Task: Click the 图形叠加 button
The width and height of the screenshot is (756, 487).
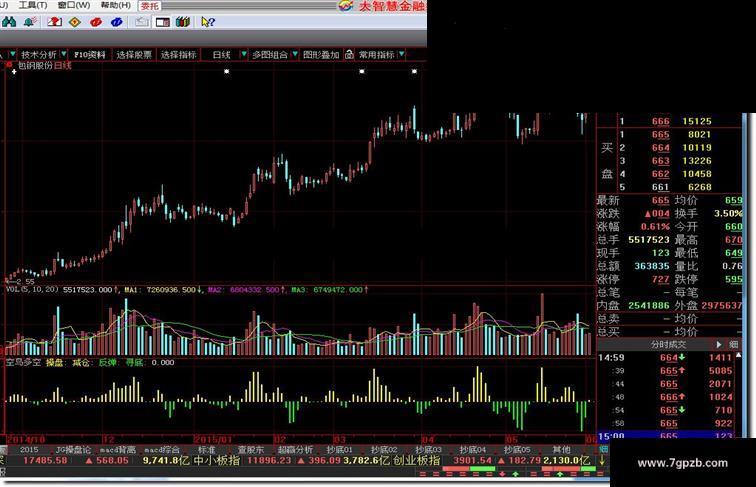Action: (x=321, y=54)
